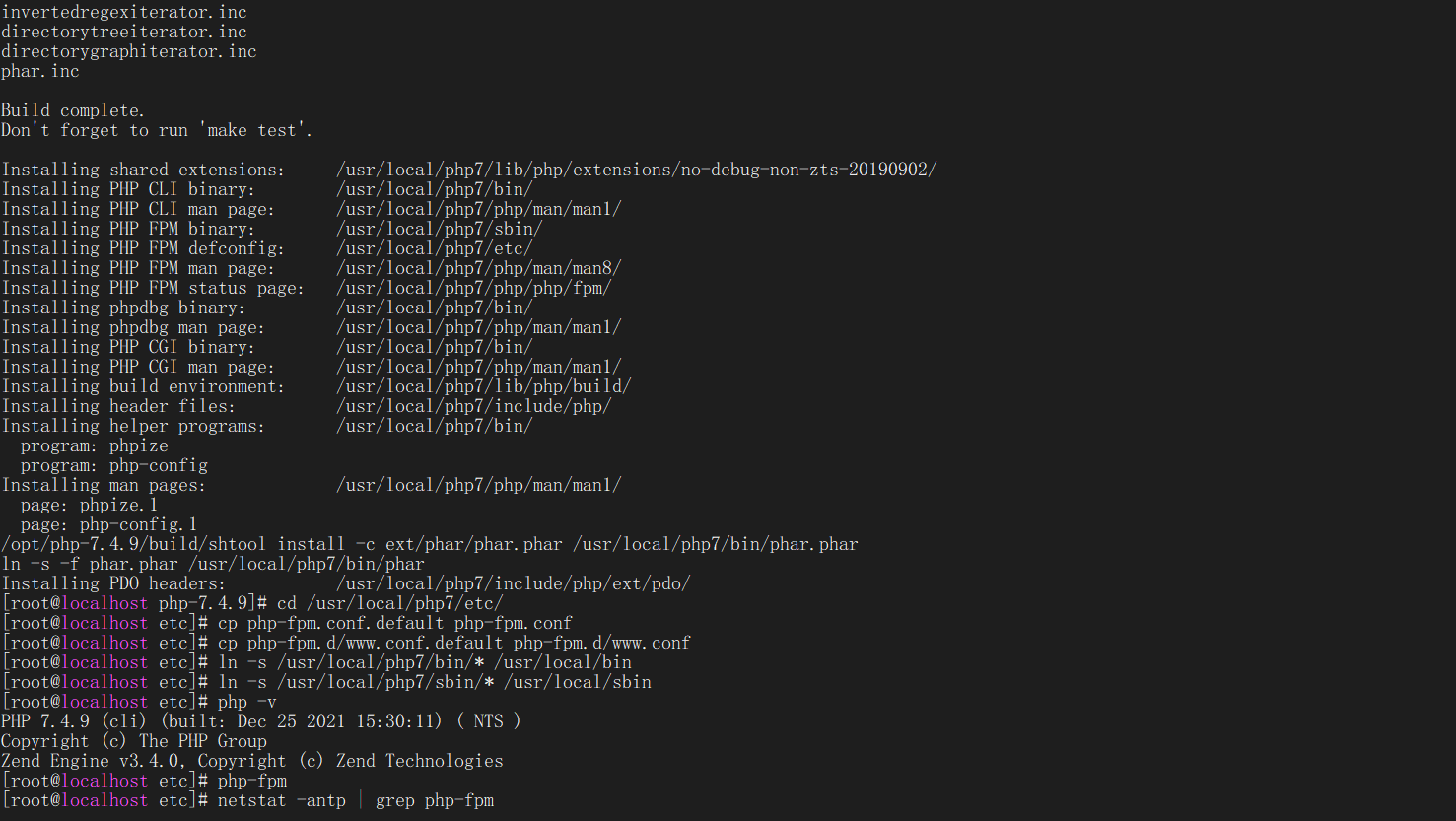1456x821 pixels.
Task: Click the directorygraphiterator.inc filename
Action: [129, 51]
